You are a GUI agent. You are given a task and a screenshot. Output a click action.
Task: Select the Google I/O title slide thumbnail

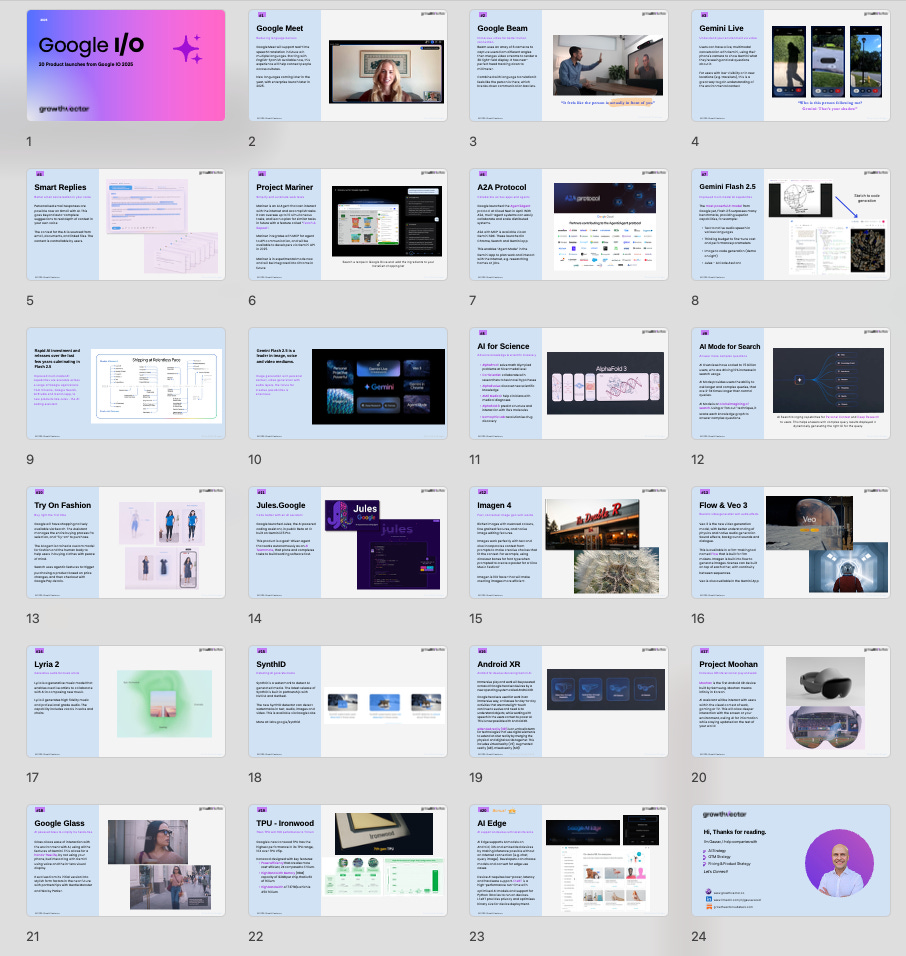(x=126, y=65)
